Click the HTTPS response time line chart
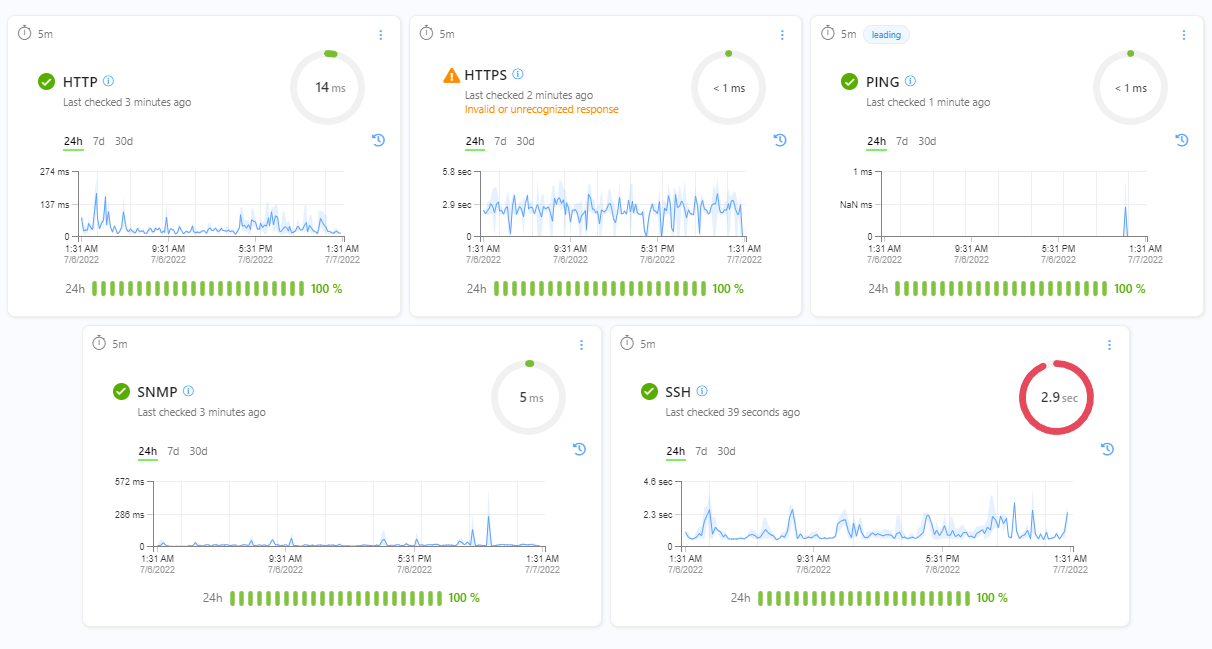1212x649 pixels. click(613, 204)
